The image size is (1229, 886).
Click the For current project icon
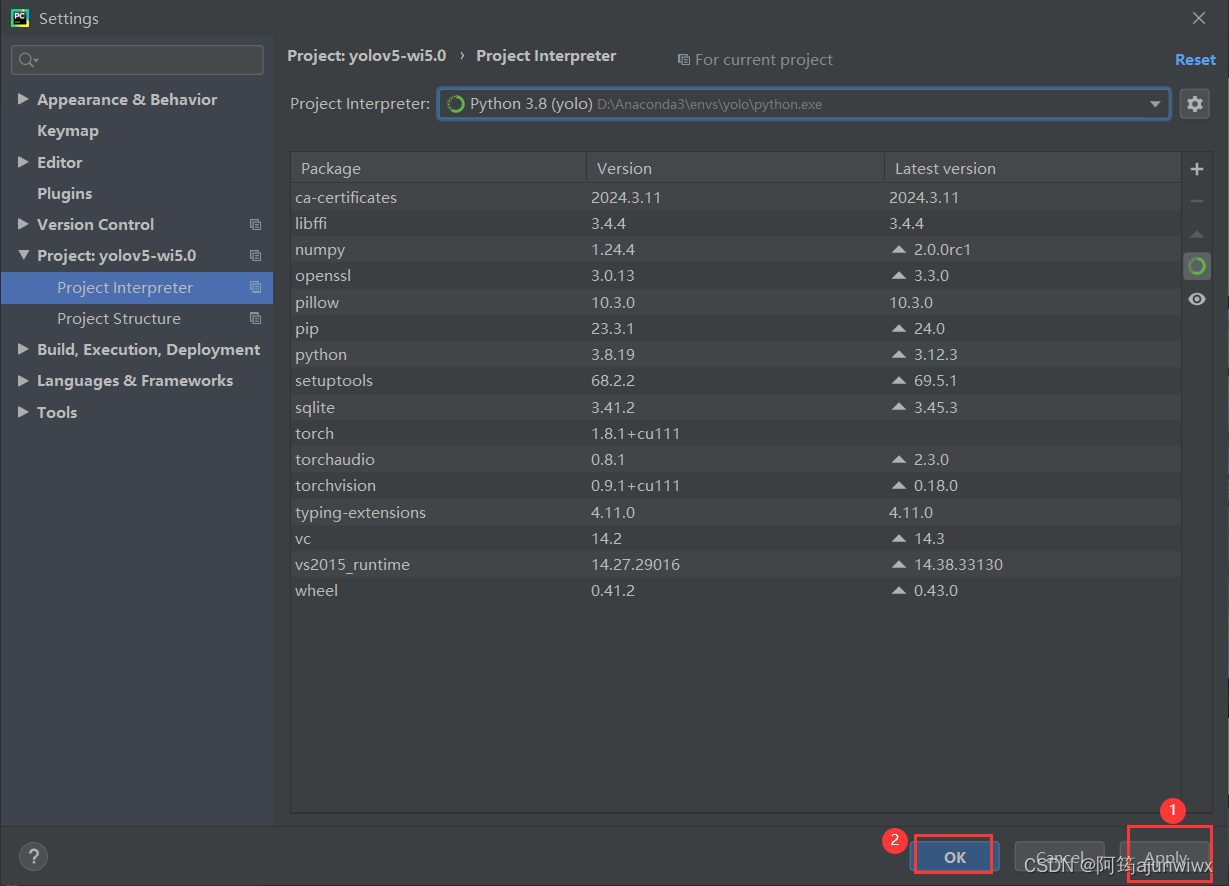684,60
